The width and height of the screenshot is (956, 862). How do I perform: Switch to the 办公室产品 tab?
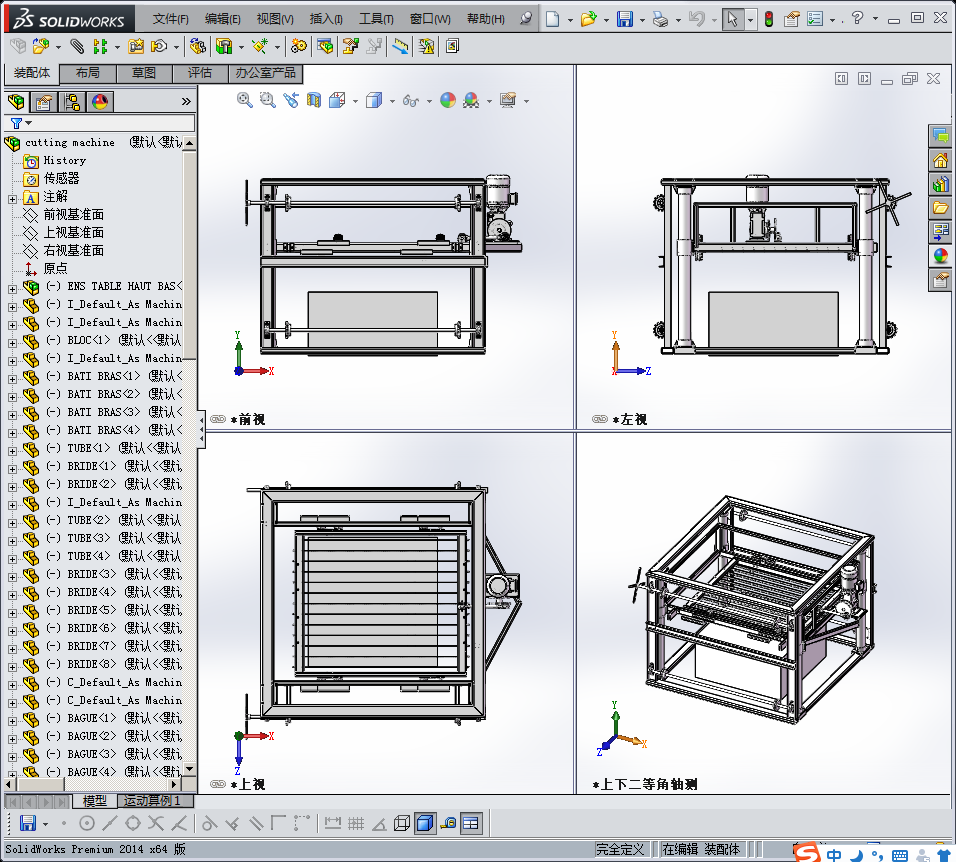265,73
